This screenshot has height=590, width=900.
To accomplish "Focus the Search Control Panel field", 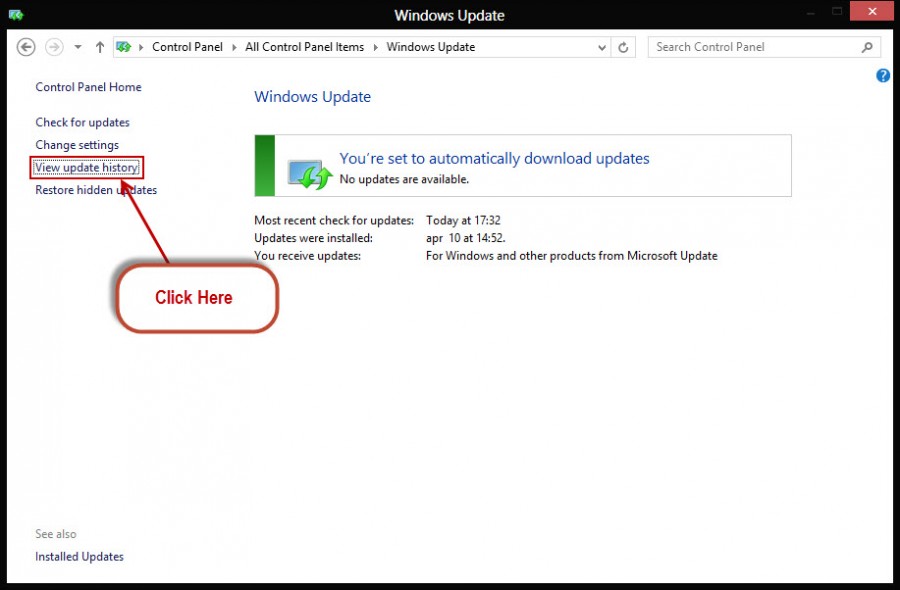I will pos(764,47).
